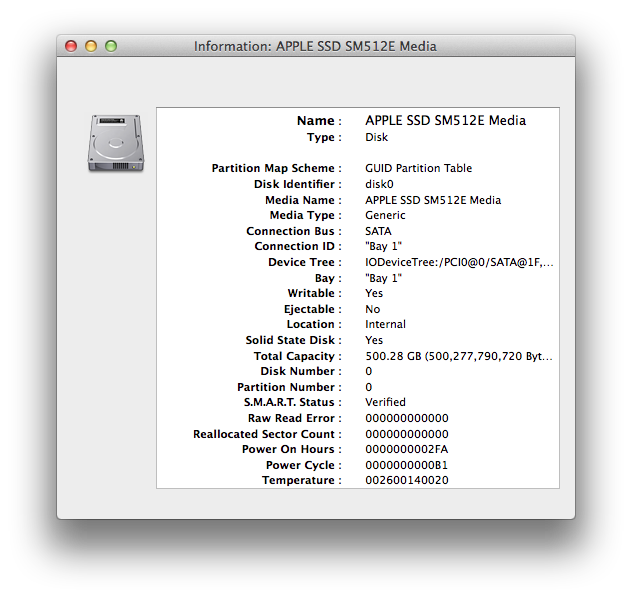632x598 pixels.
Task: Zoom window using the green button
Action: (111, 46)
